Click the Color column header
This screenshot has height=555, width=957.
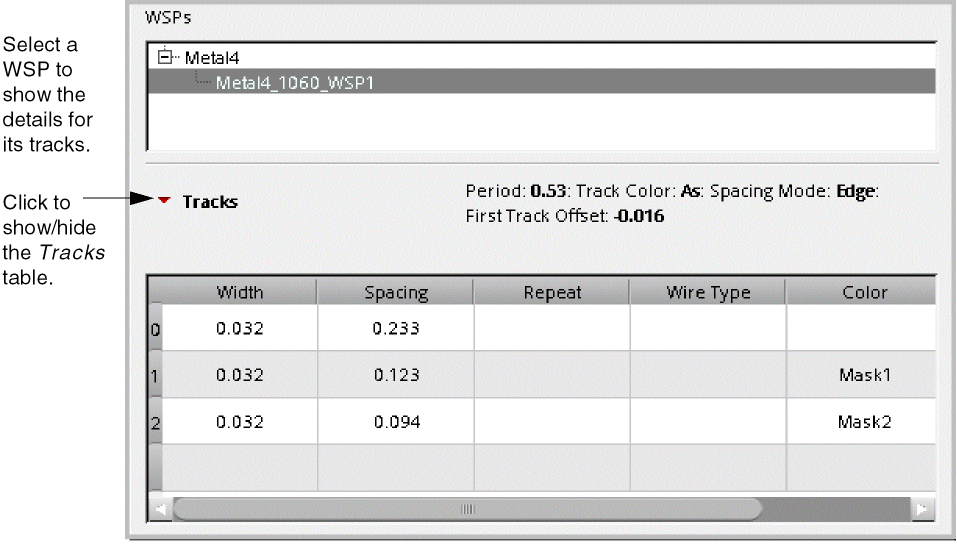click(x=864, y=293)
